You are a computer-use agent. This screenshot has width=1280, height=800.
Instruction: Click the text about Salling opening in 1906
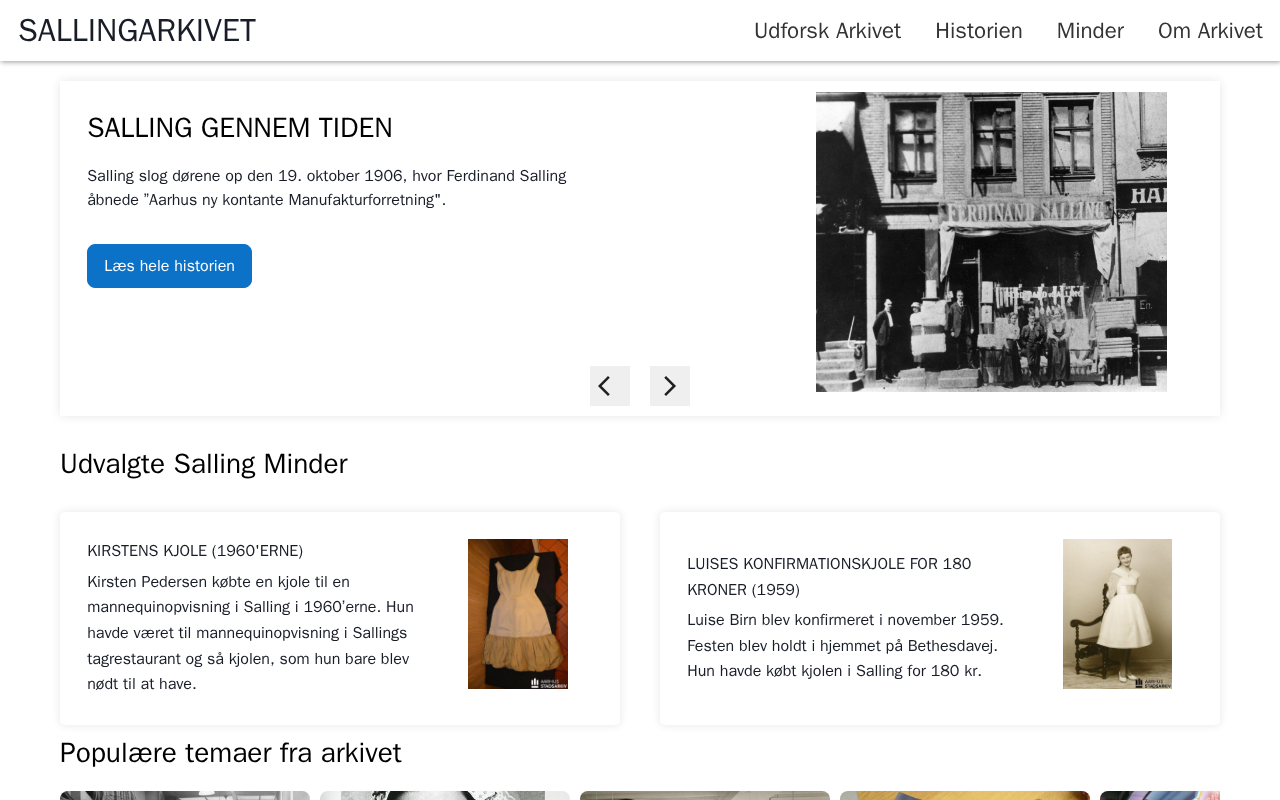coord(327,188)
